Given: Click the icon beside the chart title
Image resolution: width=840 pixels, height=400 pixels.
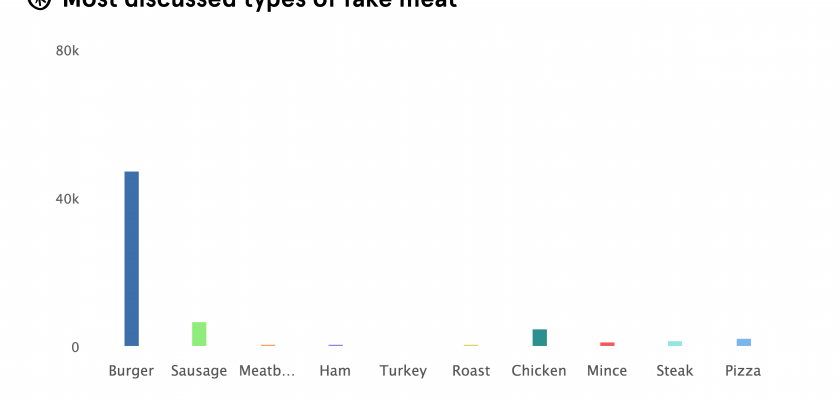Looking at the screenshot, I should [x=38, y=3].
